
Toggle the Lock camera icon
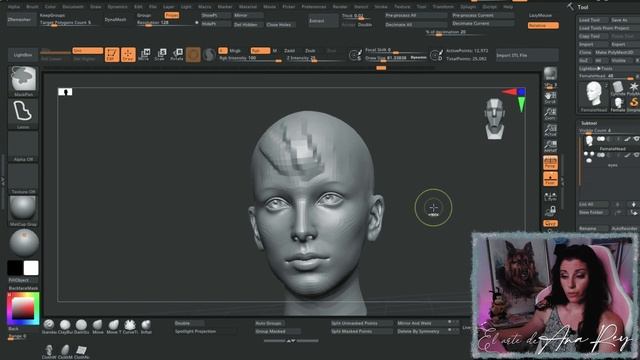point(550,211)
